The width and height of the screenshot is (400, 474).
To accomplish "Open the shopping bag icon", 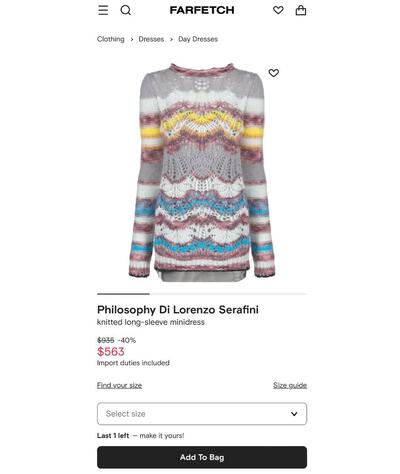I will tap(301, 10).
